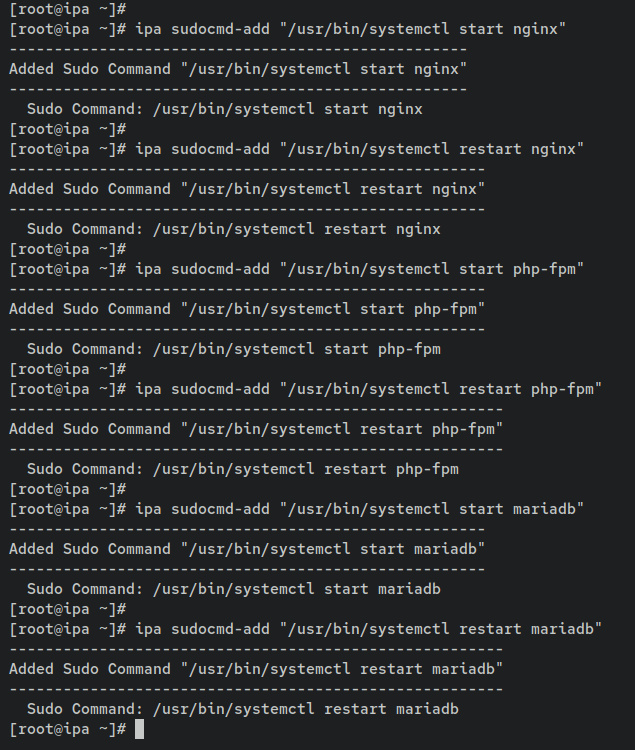Click the 'Sudo Command:' start mariadb output line
This screenshot has width=635, height=750.
(234, 589)
